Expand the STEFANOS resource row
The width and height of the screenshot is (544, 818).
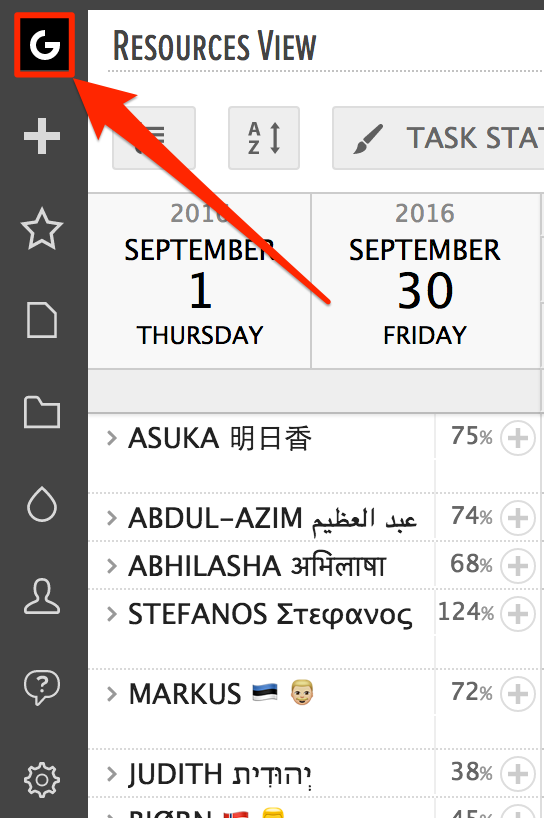point(111,614)
